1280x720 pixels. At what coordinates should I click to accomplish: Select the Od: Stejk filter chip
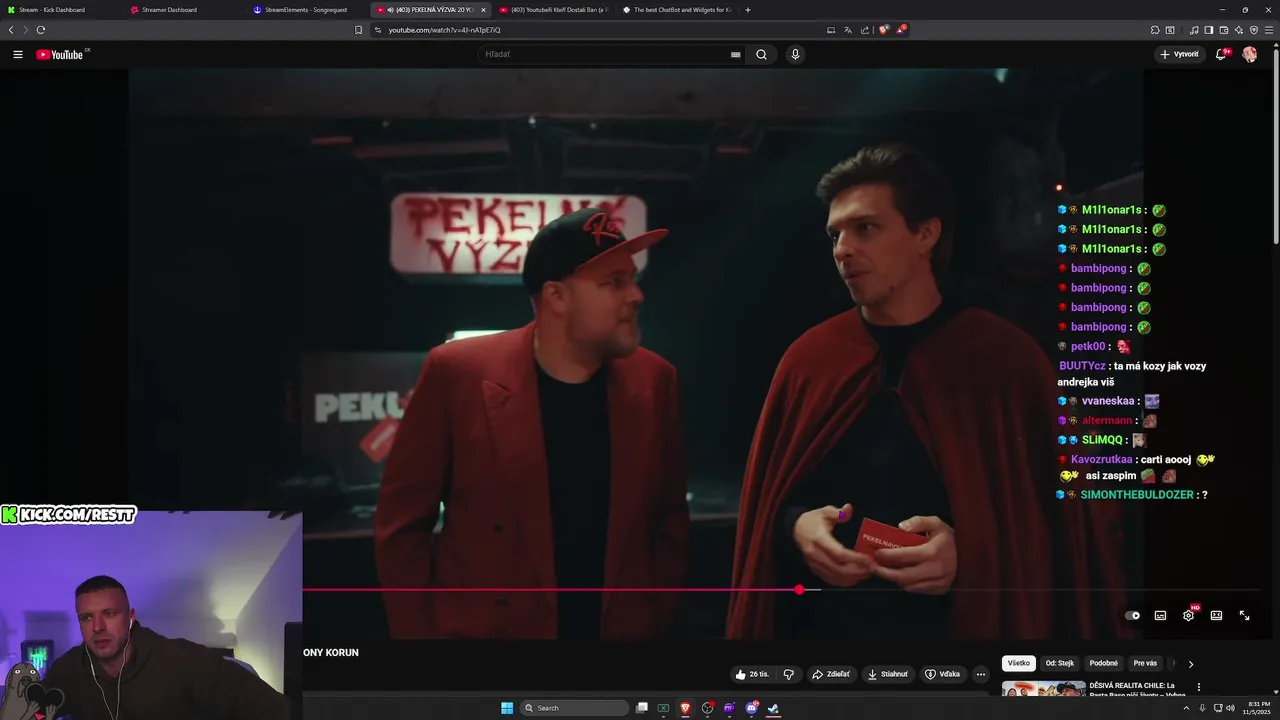[1060, 663]
